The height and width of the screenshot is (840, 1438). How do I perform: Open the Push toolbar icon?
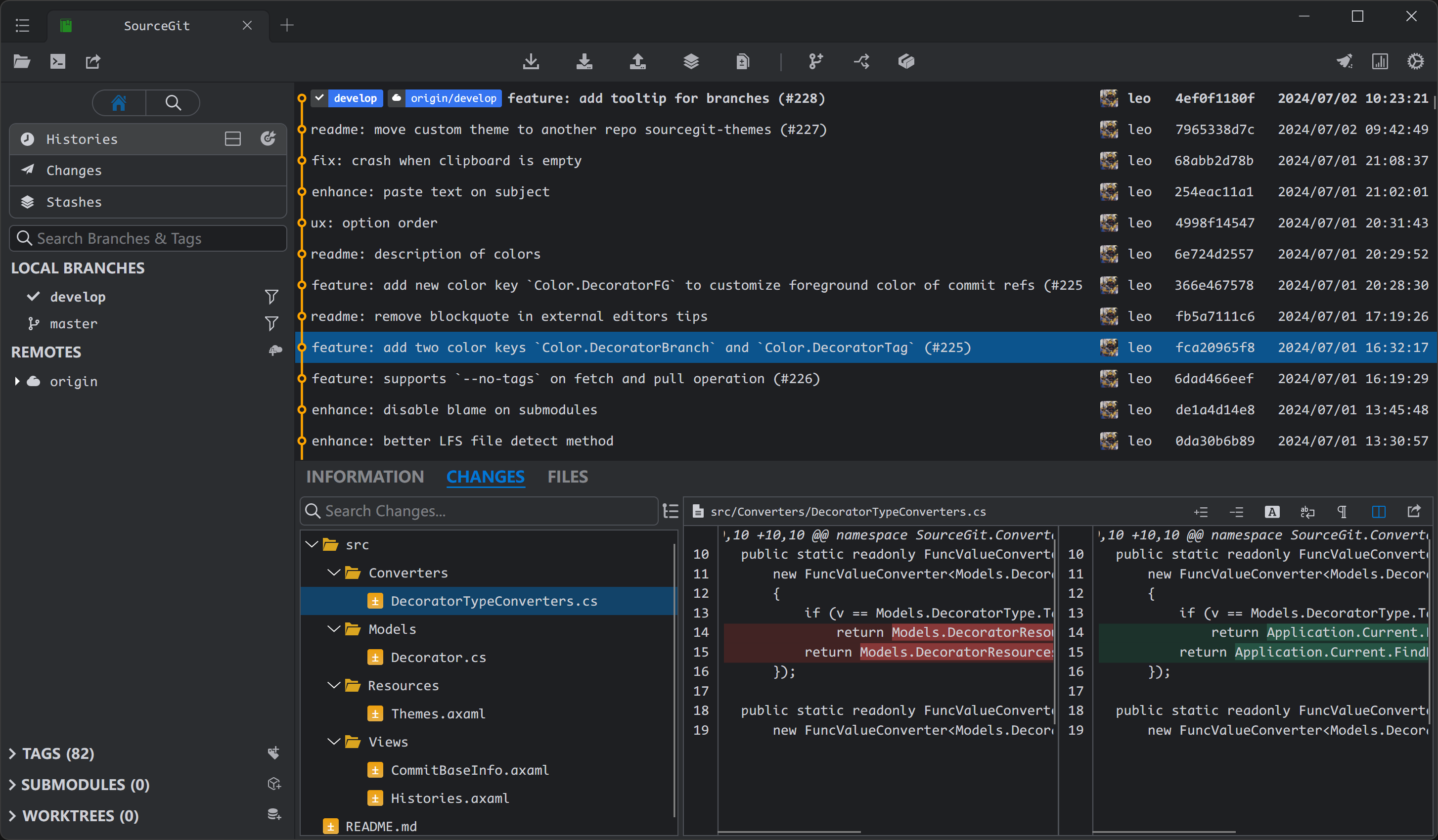(638, 62)
